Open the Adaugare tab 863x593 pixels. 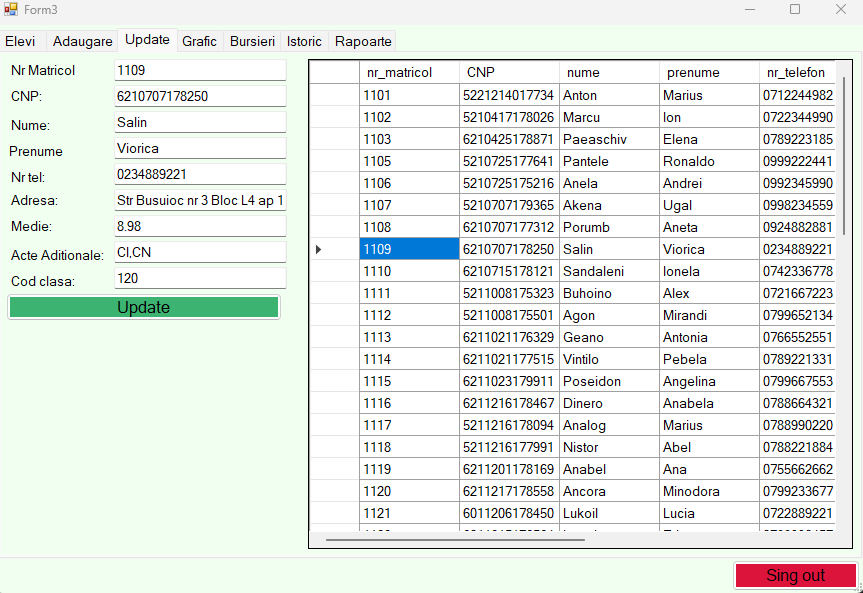81,41
